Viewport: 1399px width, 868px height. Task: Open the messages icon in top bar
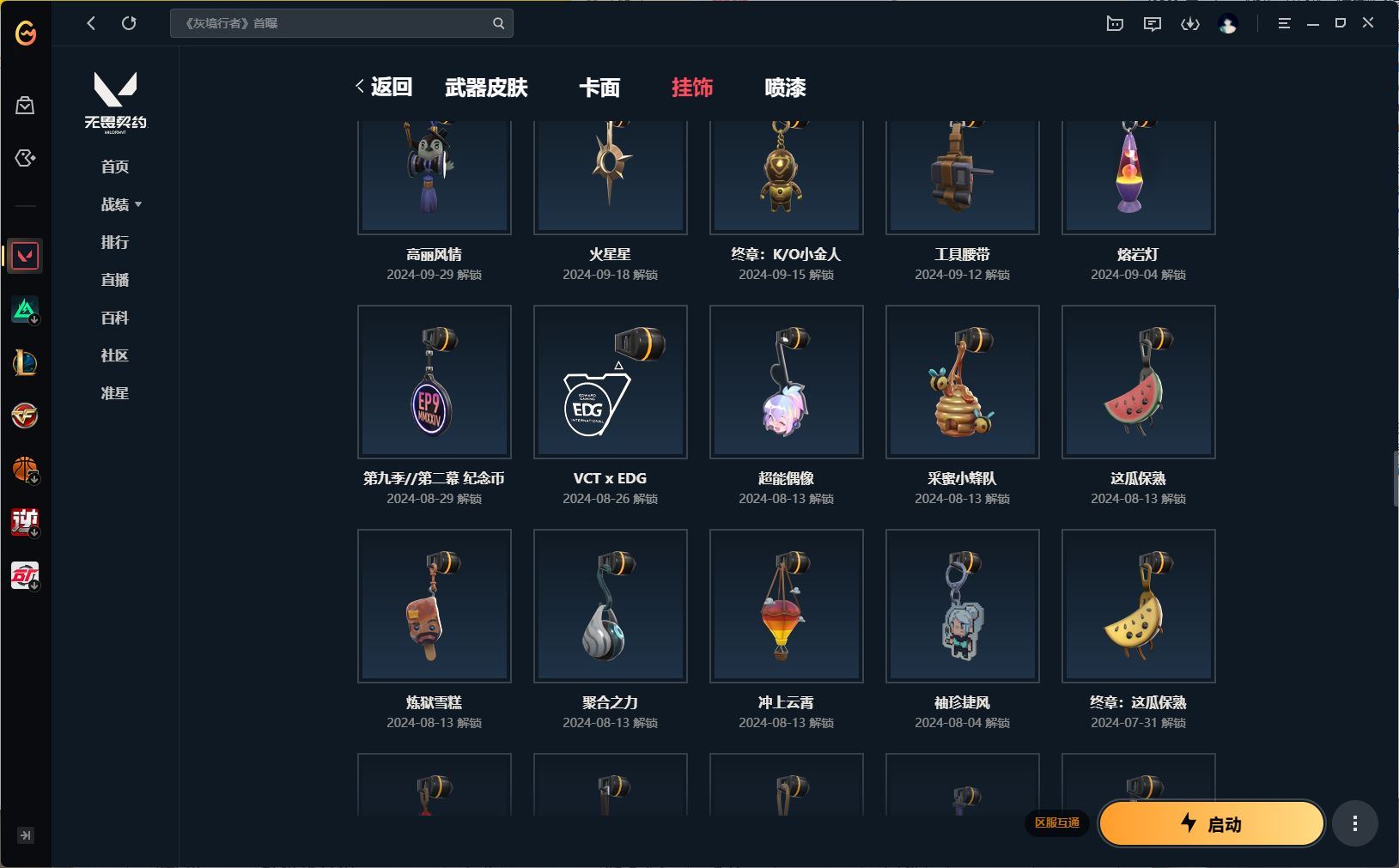pyautogui.click(x=1153, y=24)
